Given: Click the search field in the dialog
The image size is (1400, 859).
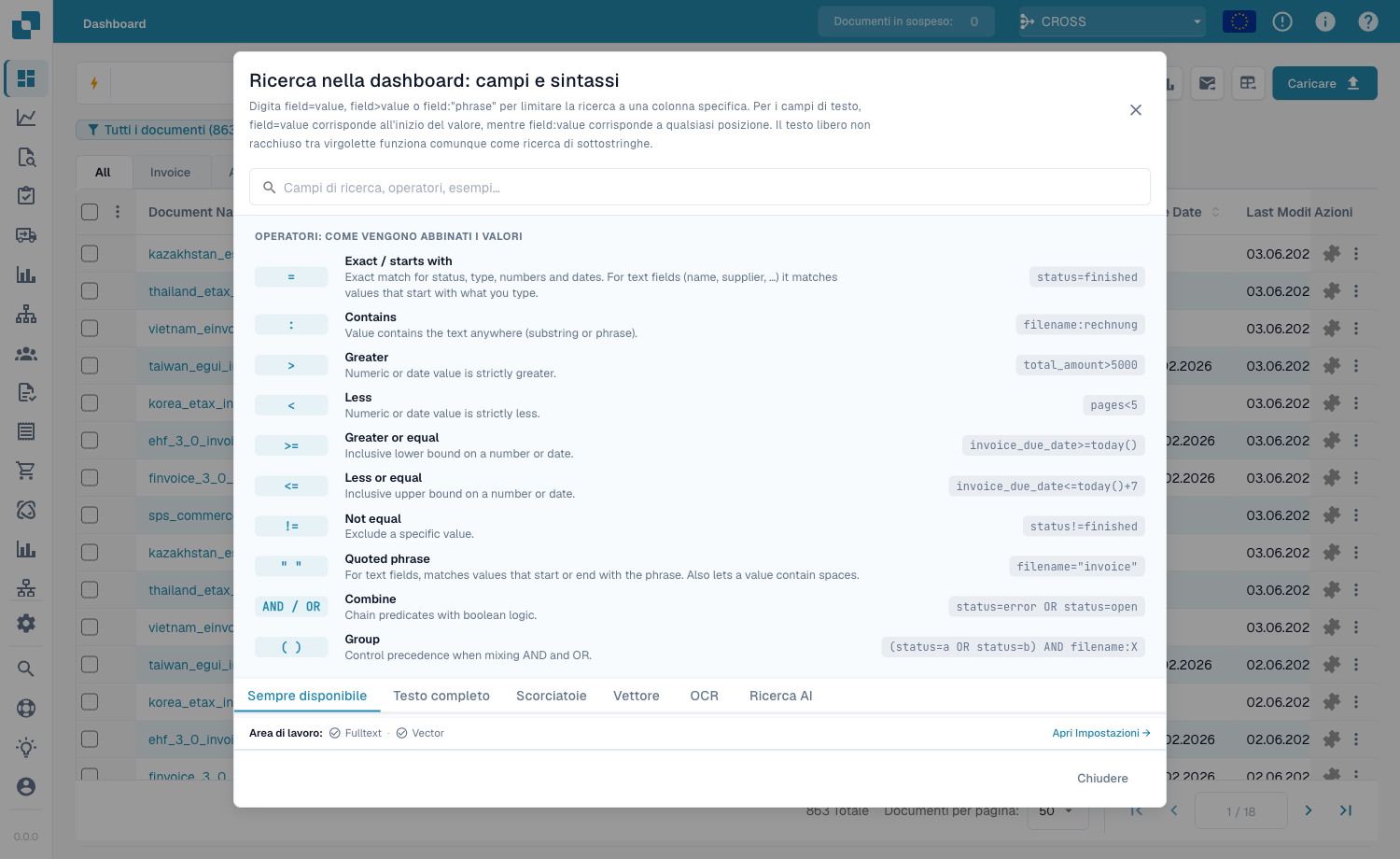Looking at the screenshot, I should click(700, 187).
